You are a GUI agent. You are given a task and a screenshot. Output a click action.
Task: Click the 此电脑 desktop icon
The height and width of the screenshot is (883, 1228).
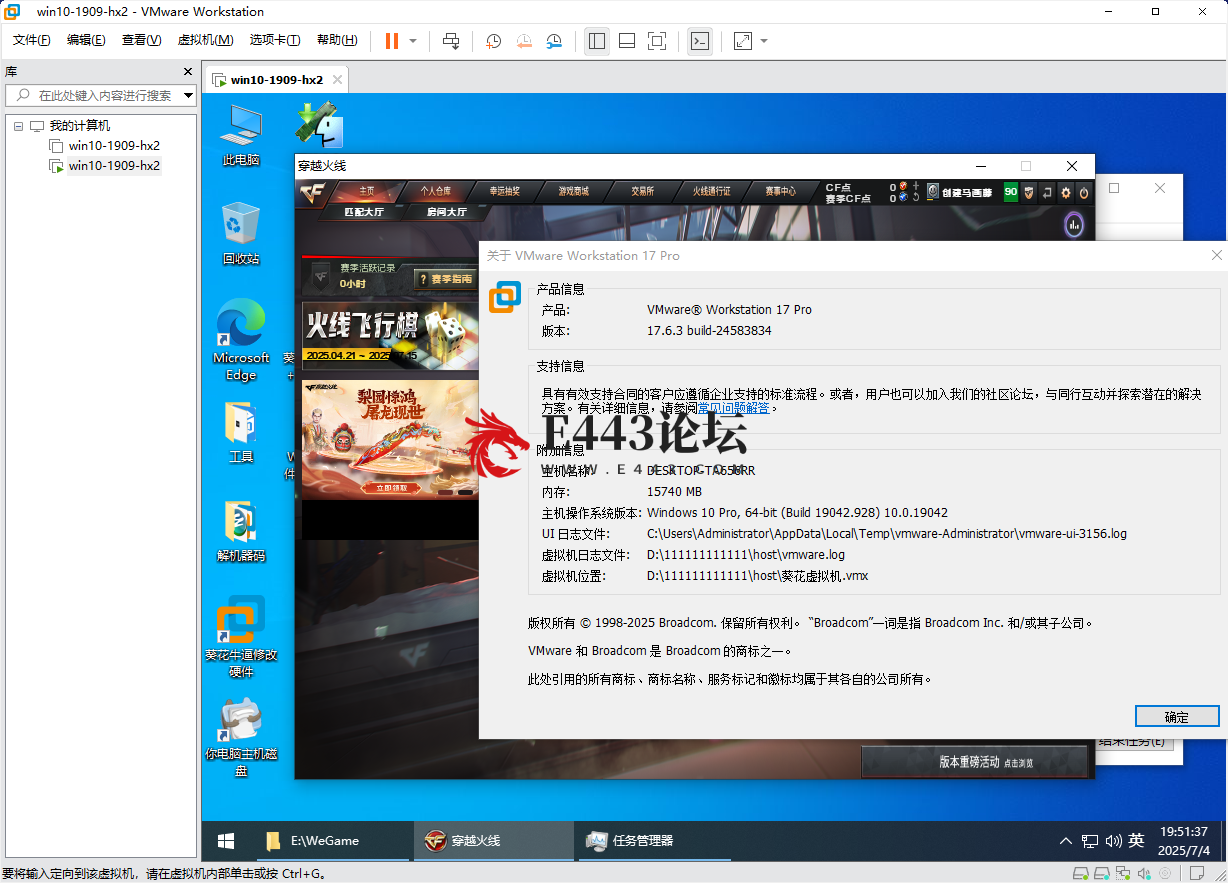tap(241, 135)
